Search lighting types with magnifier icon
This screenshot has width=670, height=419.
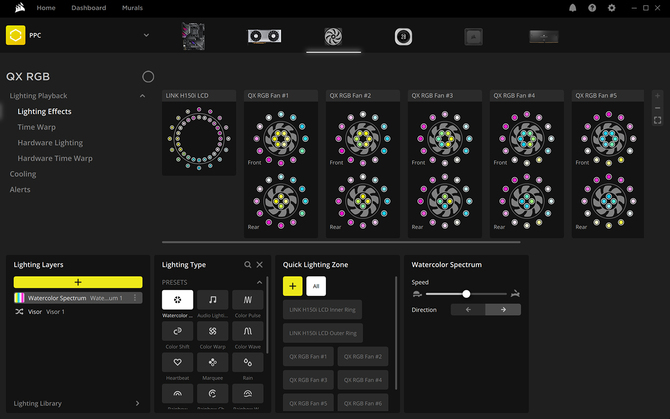tap(247, 265)
